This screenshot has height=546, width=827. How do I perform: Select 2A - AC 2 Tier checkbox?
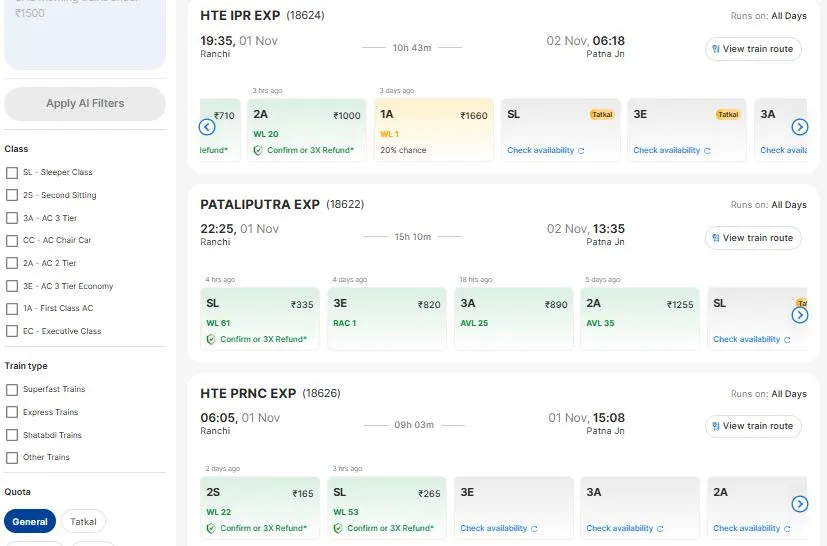click(12, 263)
